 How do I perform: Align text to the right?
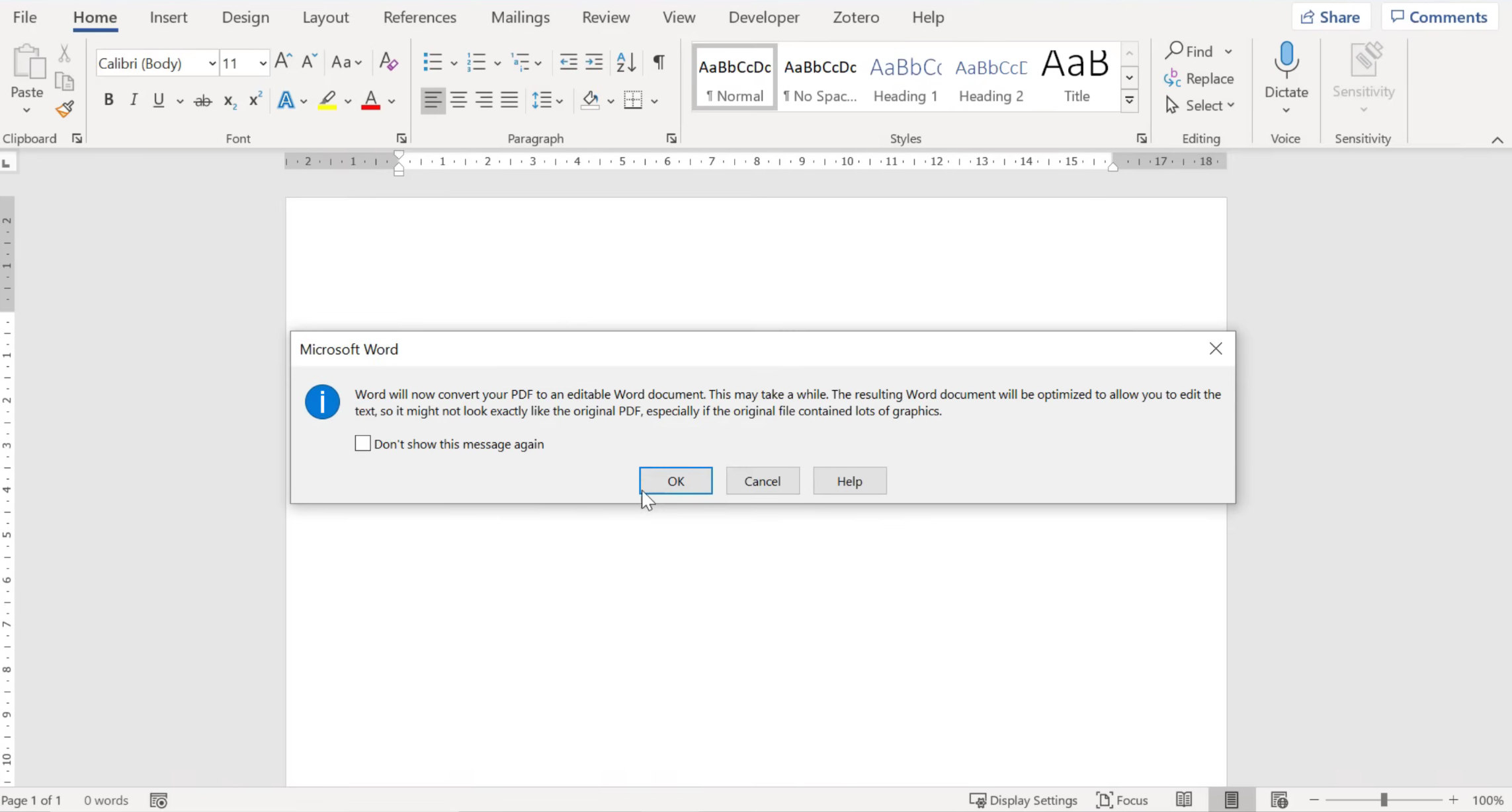pos(484,101)
